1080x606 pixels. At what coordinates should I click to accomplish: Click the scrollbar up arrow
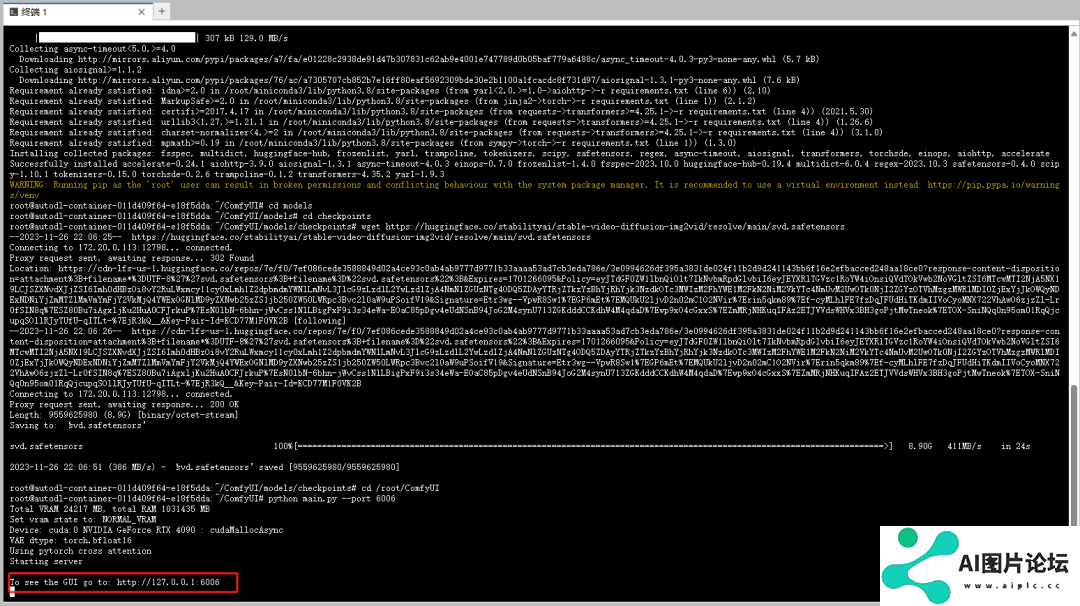coord(1074,33)
